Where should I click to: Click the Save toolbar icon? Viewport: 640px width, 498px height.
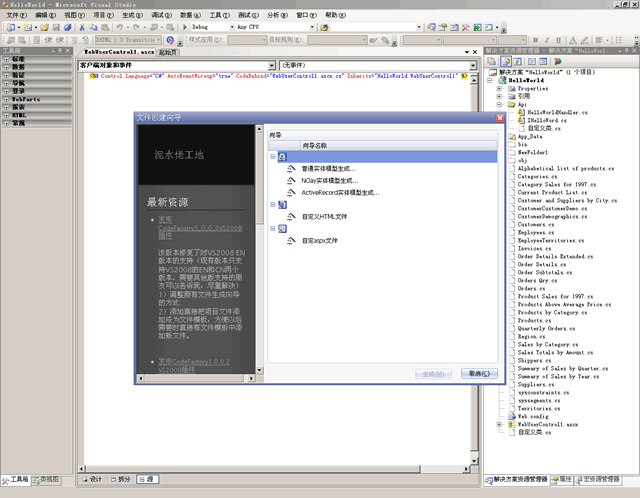(x=56, y=27)
